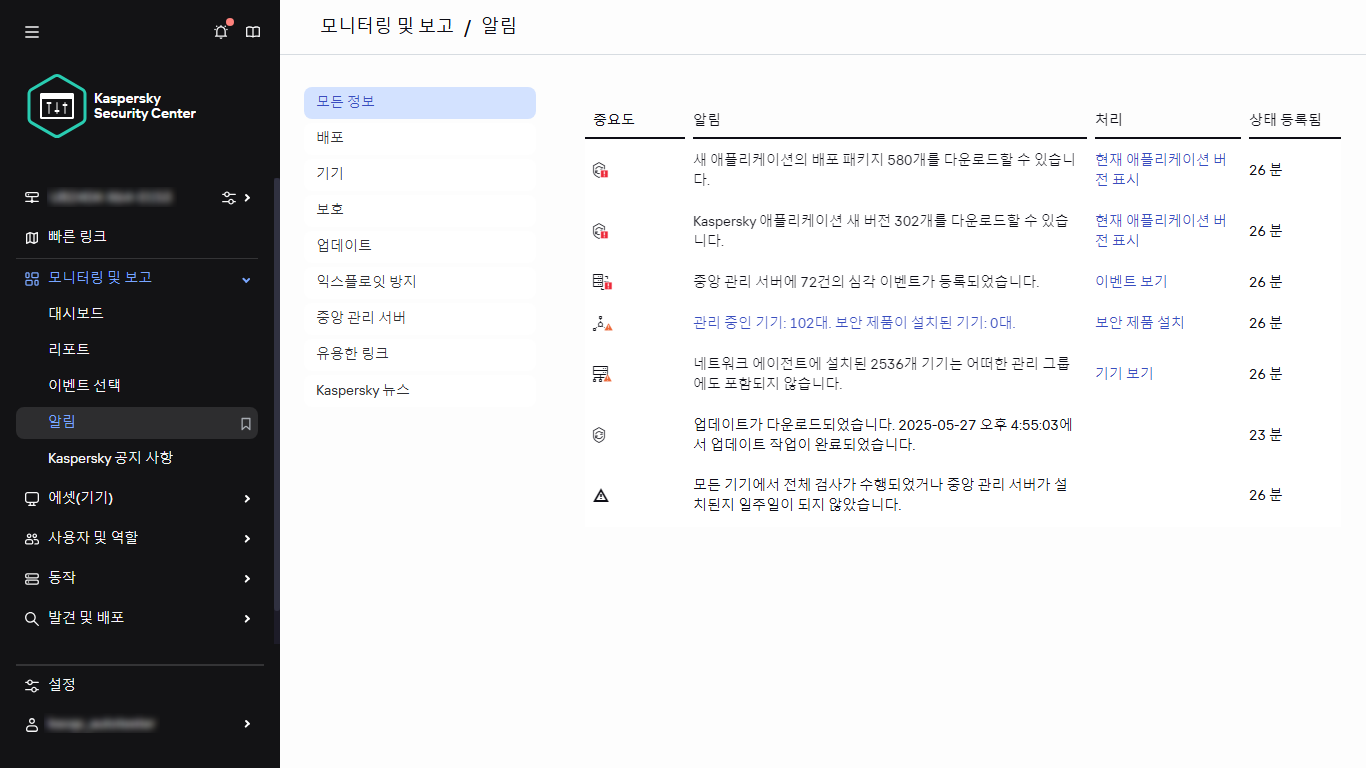This screenshot has width=1366, height=768.
Task: Open 빠른 링크 from the sidebar
Action: pos(74,238)
